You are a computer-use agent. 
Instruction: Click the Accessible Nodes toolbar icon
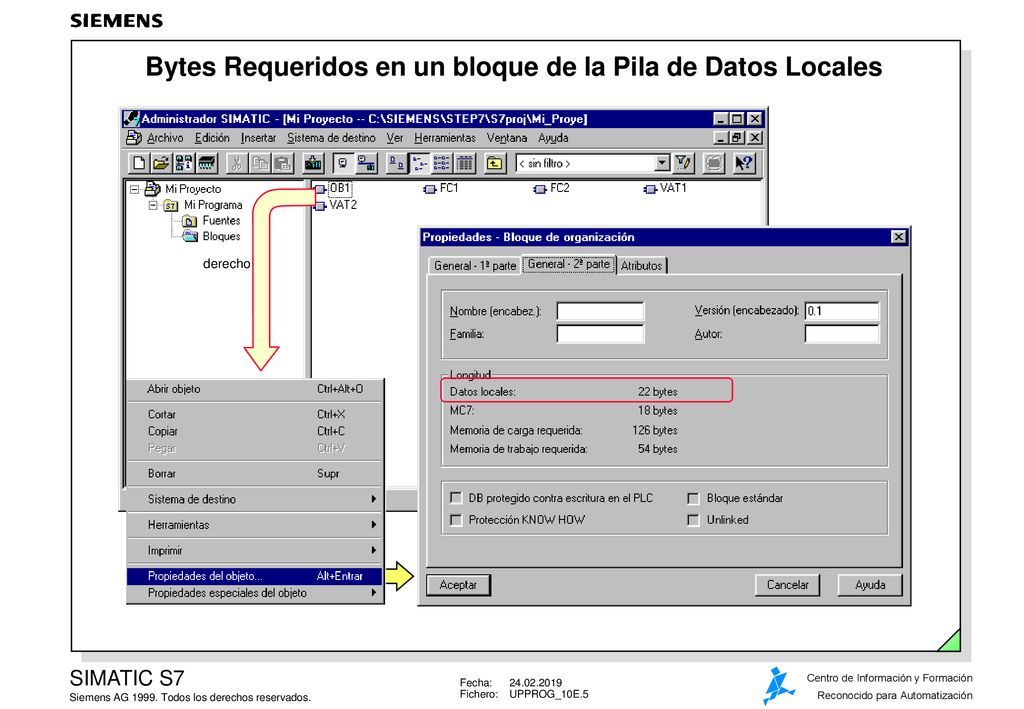click(184, 163)
